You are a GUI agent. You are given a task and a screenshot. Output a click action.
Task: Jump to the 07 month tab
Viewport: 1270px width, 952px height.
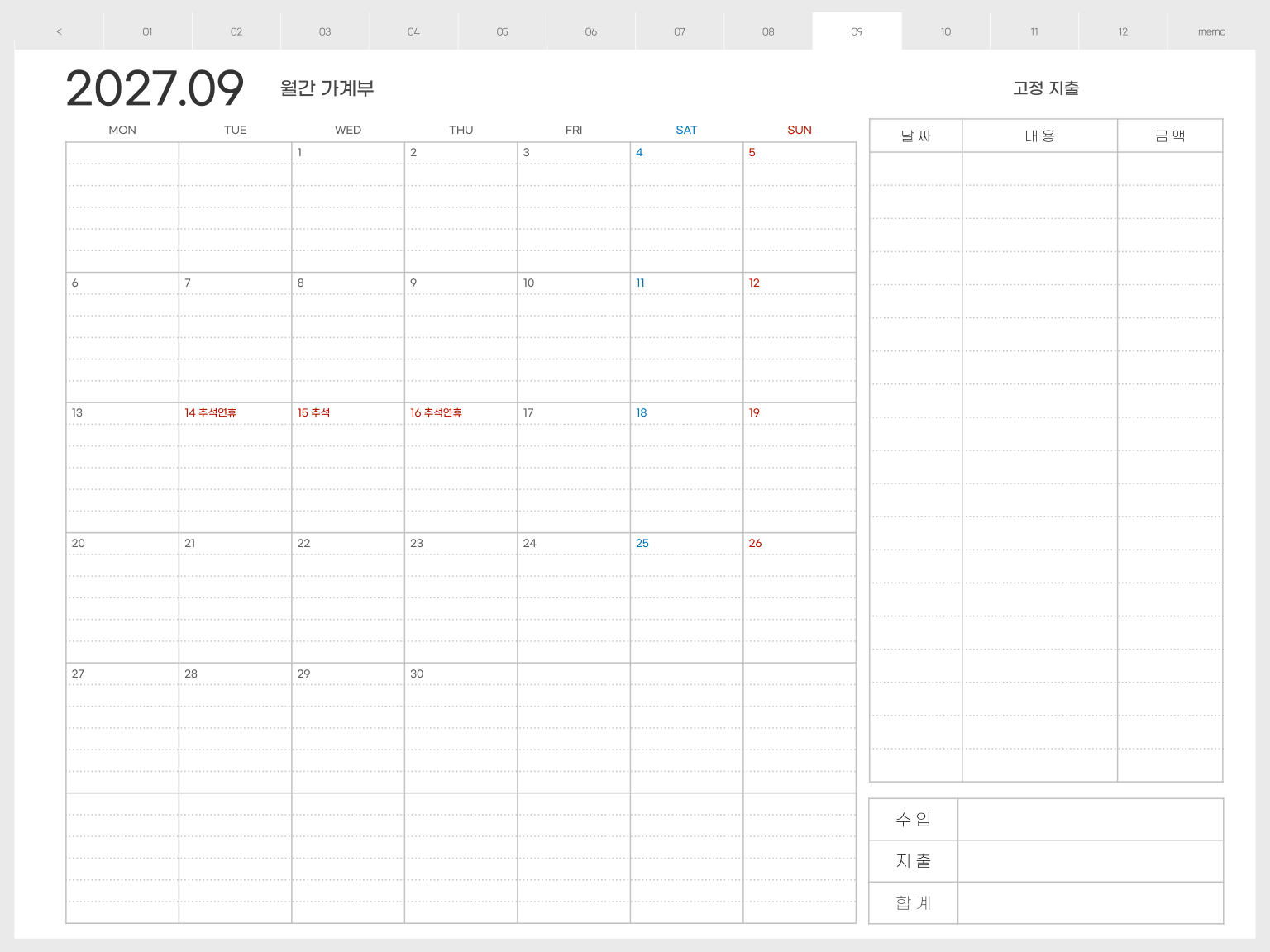(x=680, y=31)
